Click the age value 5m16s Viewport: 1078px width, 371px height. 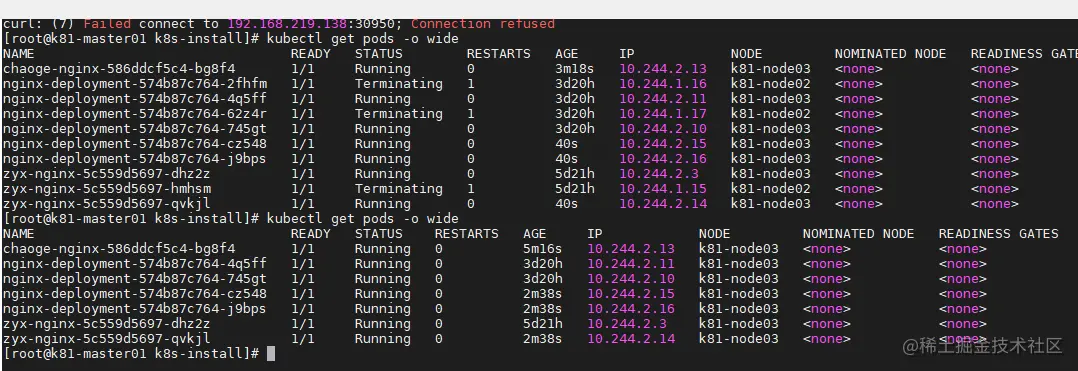542,249
